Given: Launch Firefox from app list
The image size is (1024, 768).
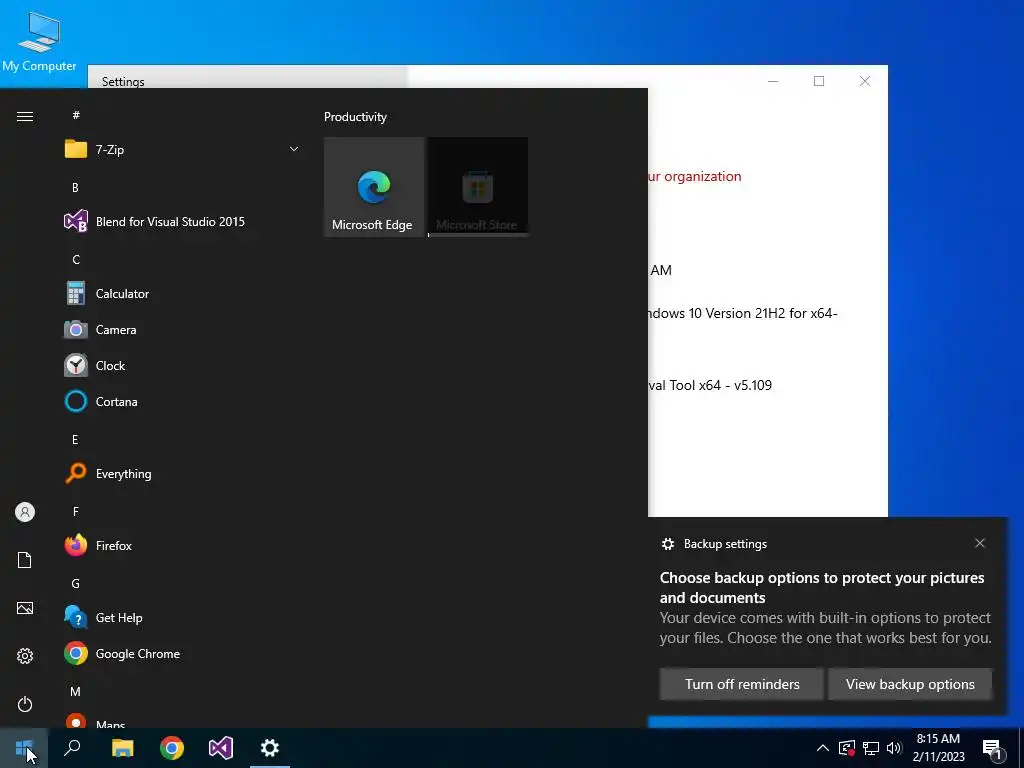Looking at the screenshot, I should point(182,545).
